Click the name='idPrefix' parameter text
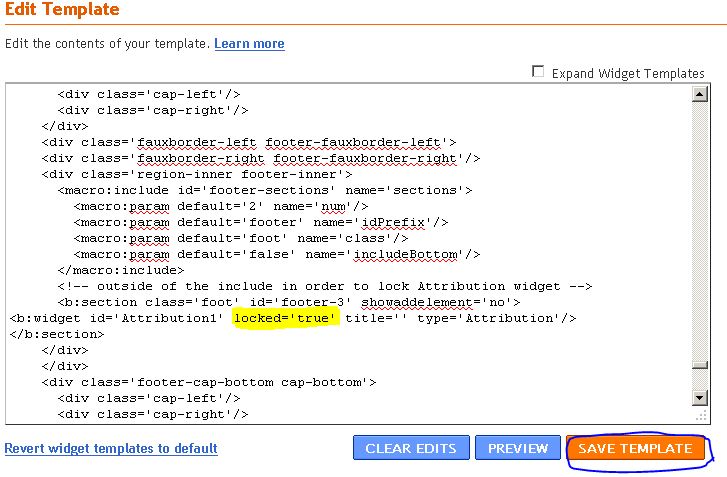Screen dimensions: 727x477 [x=371, y=222]
